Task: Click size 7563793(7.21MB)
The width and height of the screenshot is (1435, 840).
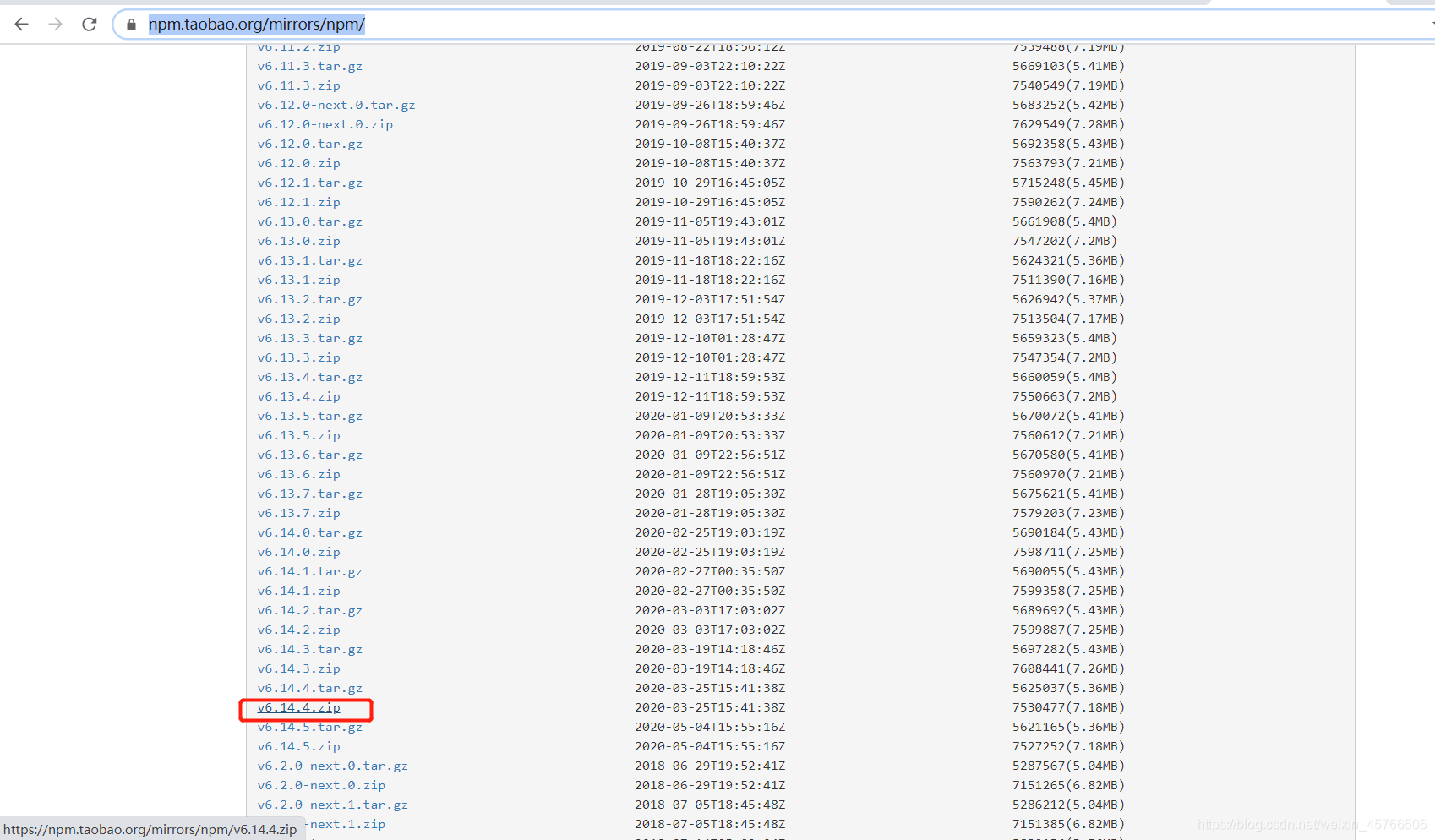Action: tap(1068, 163)
